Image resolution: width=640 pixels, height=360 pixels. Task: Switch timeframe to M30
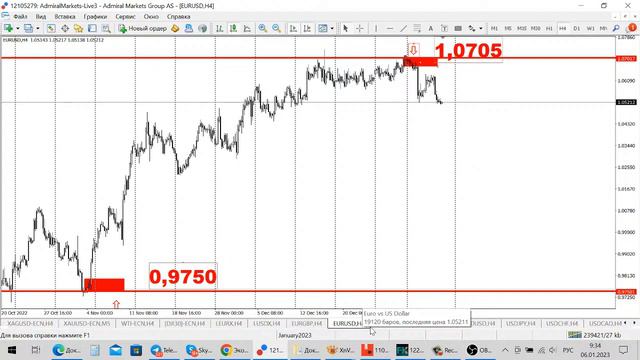click(536, 28)
